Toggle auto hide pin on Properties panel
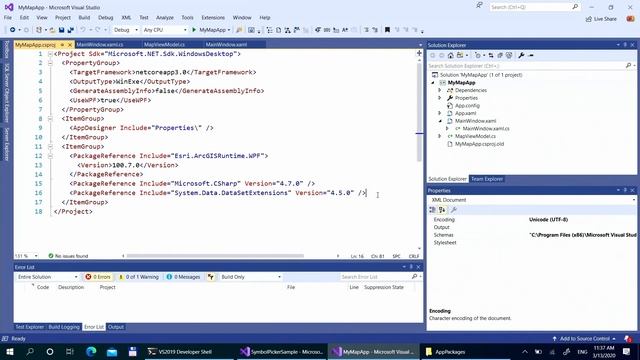The image size is (640, 360). point(625,190)
